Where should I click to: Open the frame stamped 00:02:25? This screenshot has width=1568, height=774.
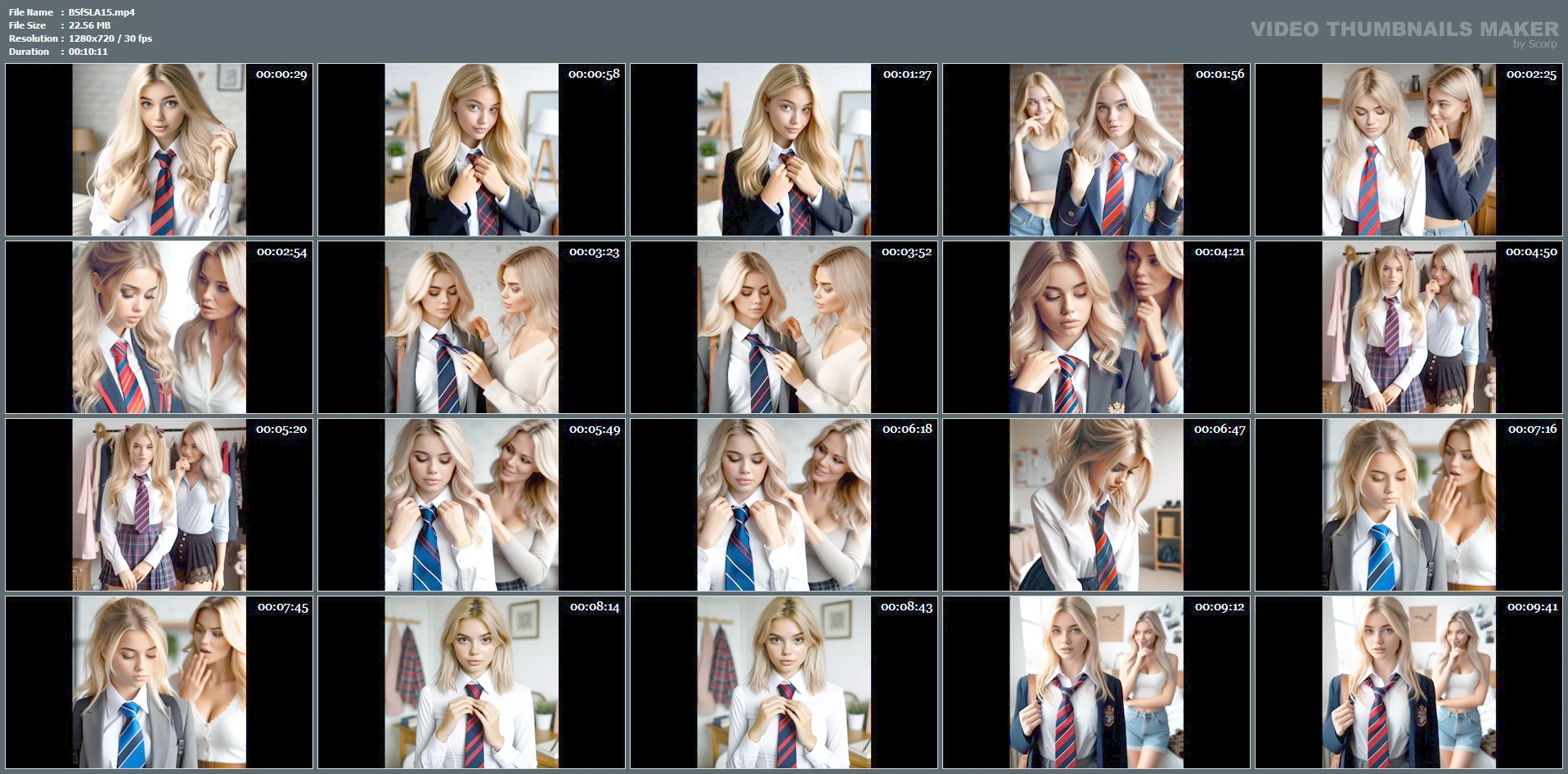pyautogui.click(x=1409, y=150)
